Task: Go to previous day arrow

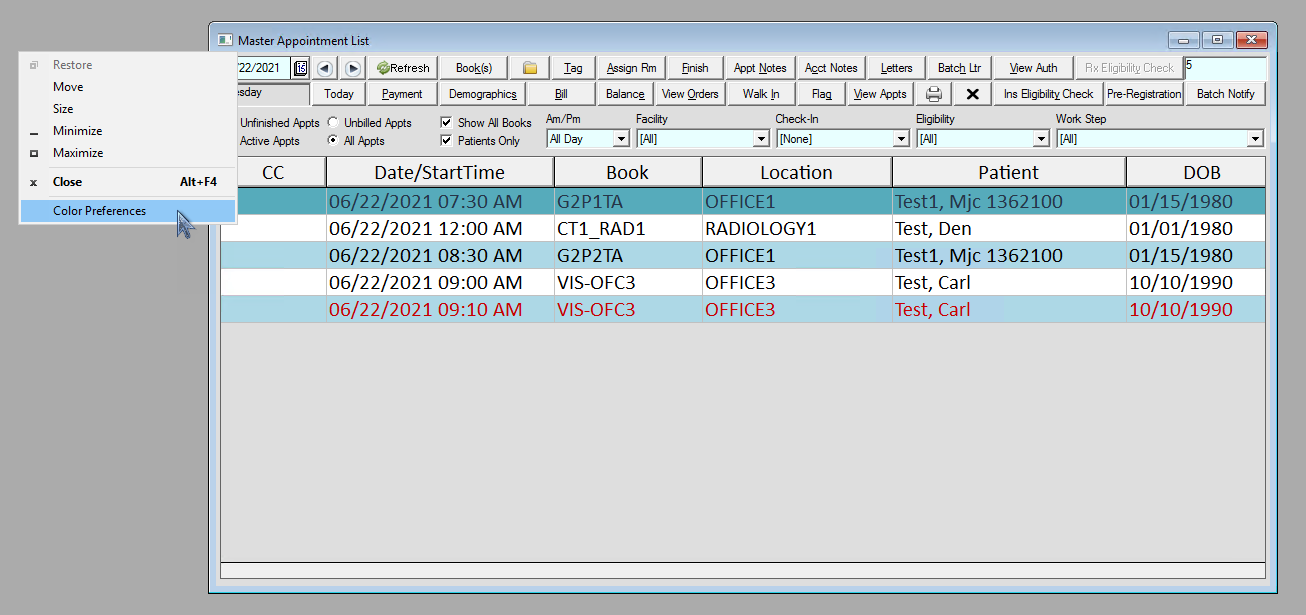Action: [x=325, y=68]
